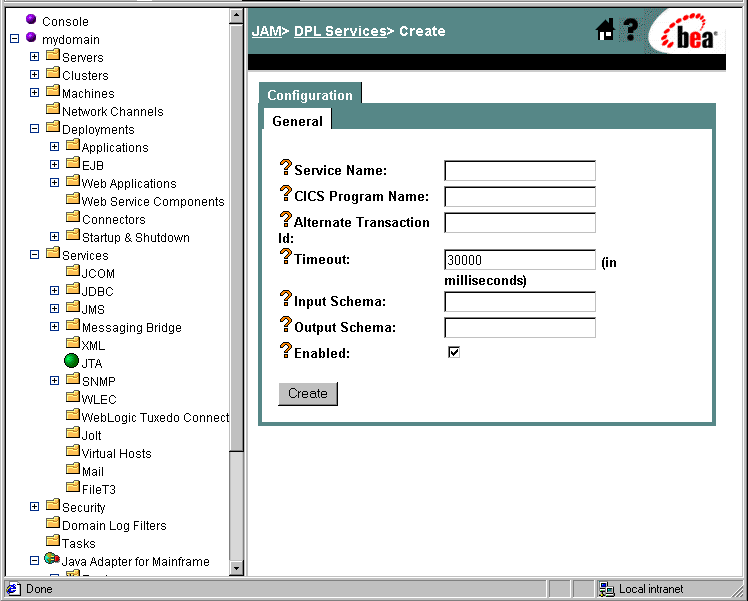Click into CICS Program Name field

(520, 197)
